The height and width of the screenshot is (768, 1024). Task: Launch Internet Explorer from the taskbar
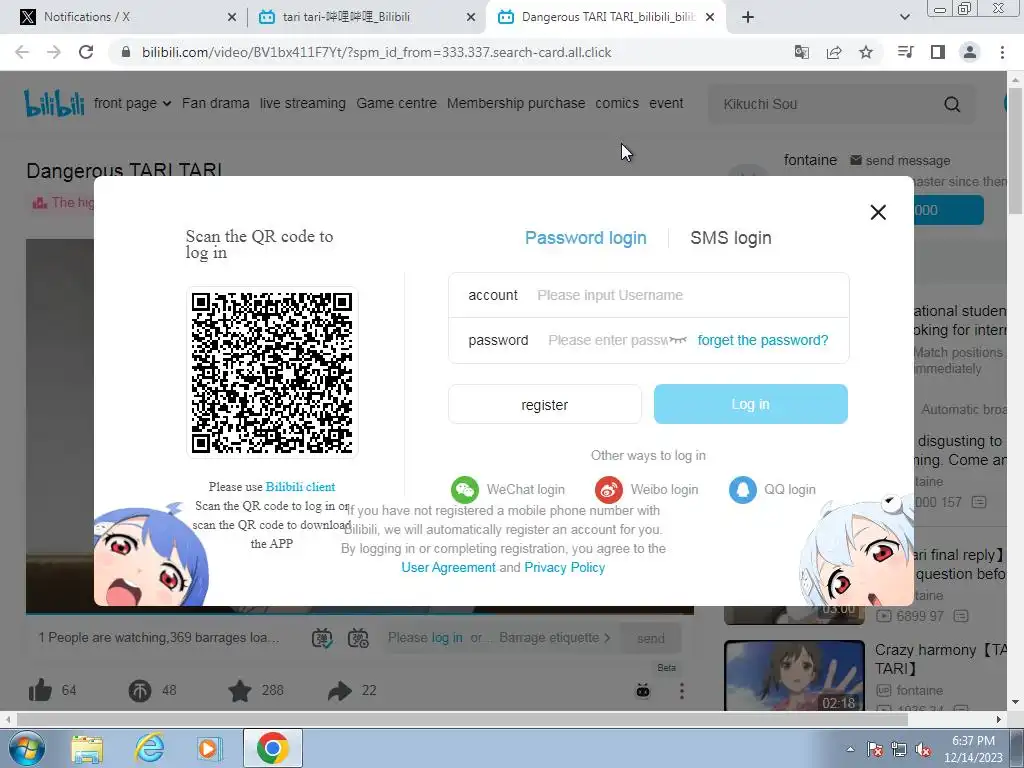pos(150,748)
